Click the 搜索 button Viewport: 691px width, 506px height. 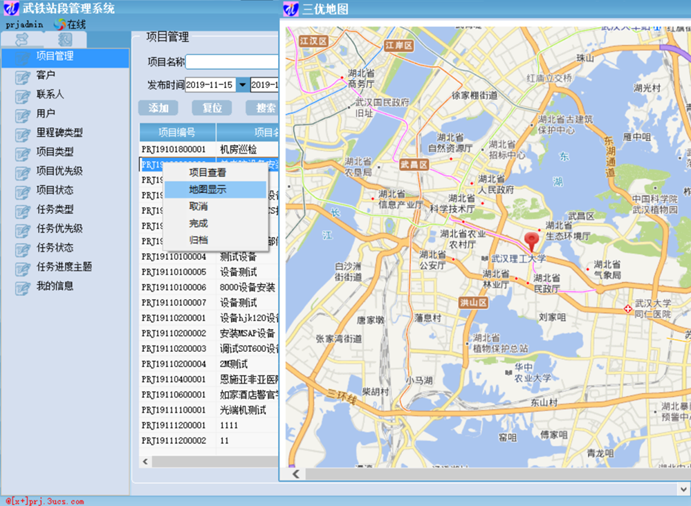coord(263,108)
